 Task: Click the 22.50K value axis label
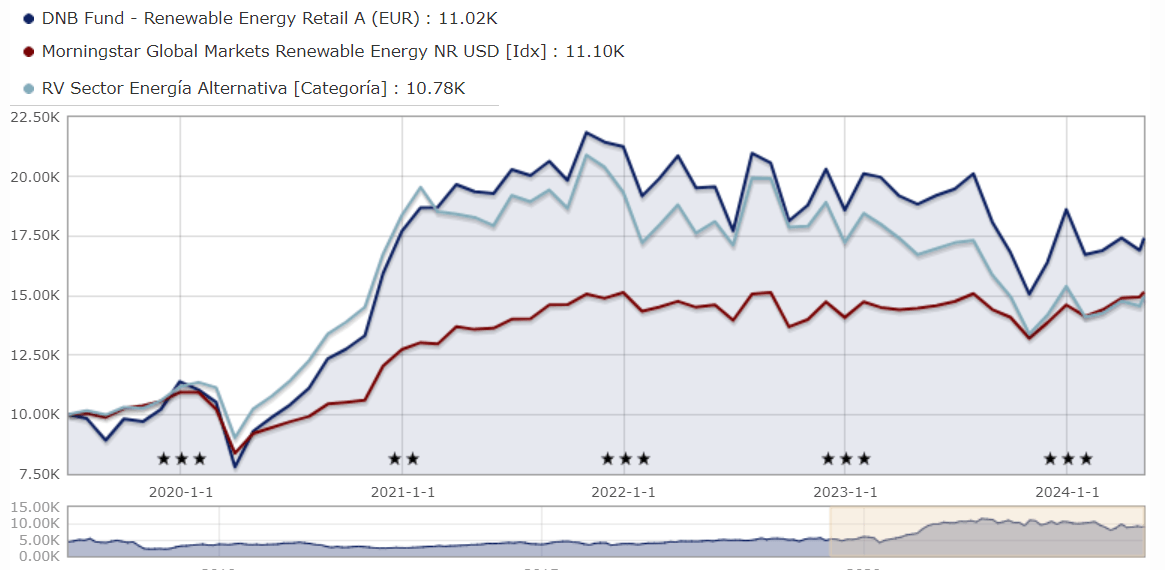click(34, 117)
